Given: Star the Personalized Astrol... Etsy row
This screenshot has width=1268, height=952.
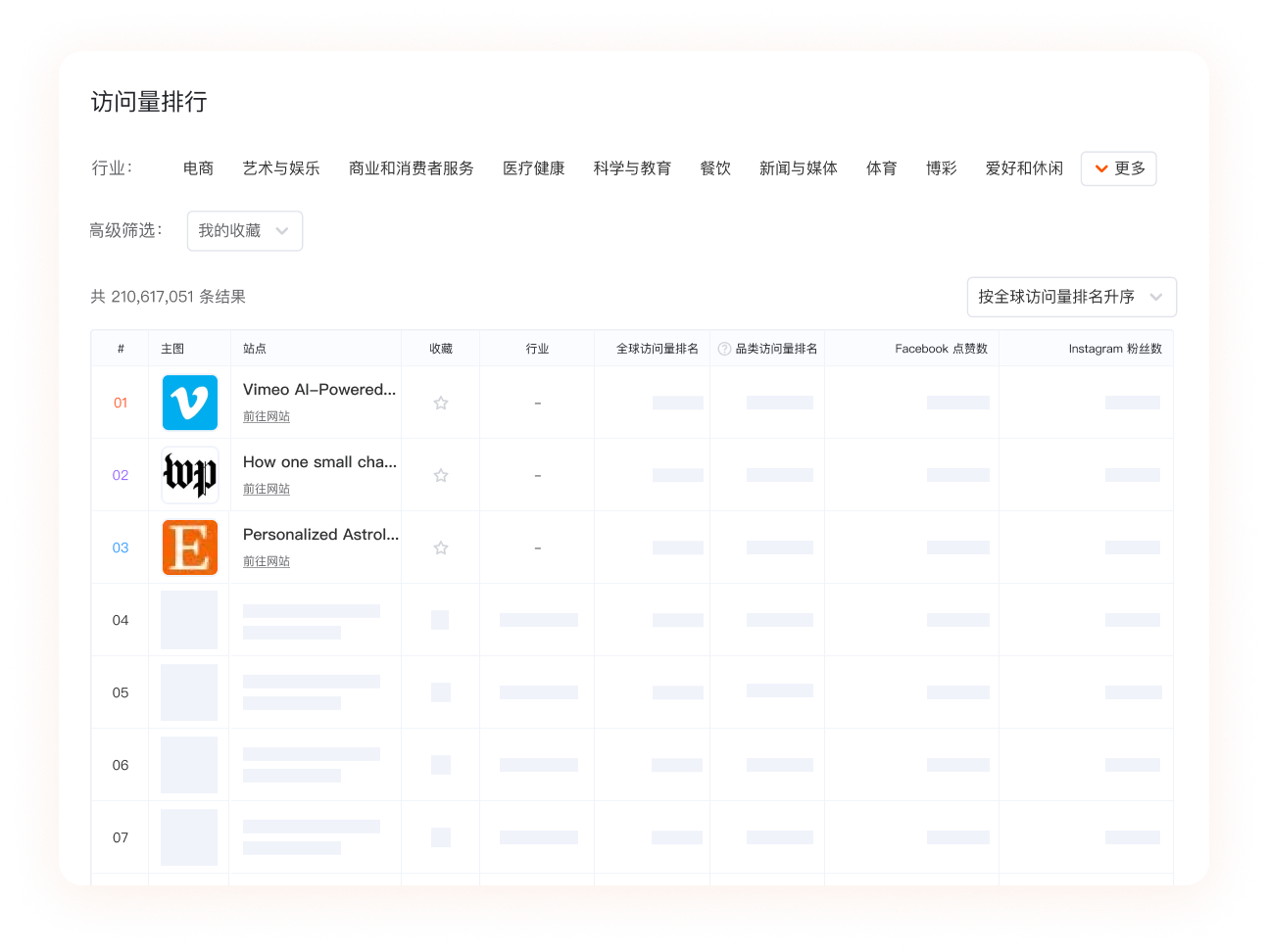Looking at the screenshot, I should [x=441, y=548].
